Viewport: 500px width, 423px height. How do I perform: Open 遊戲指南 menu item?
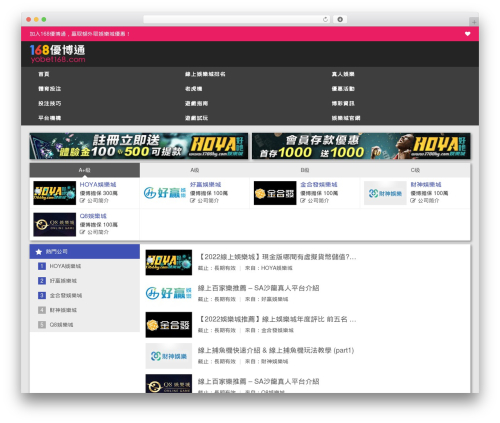196,103
